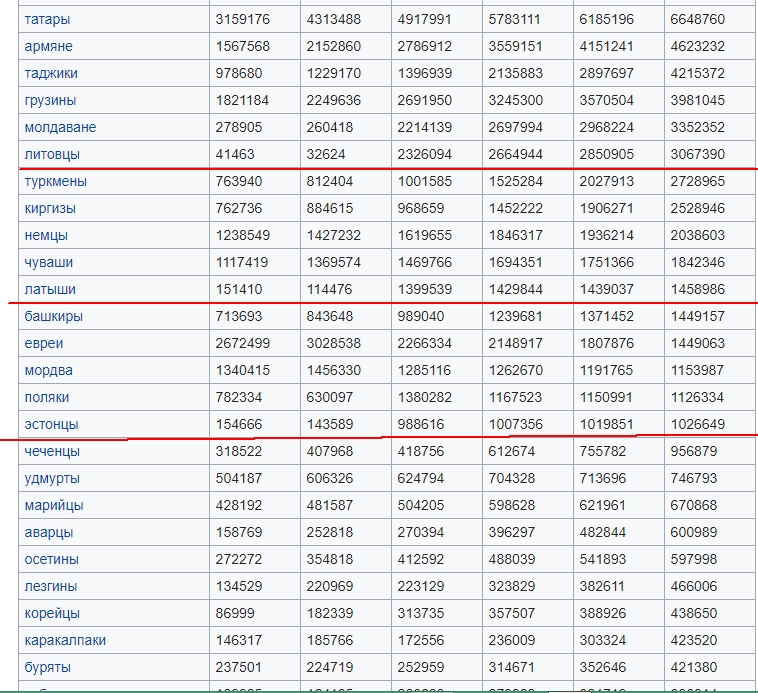
Task: Select value 630097 in поляки row
Action: (x=330, y=398)
